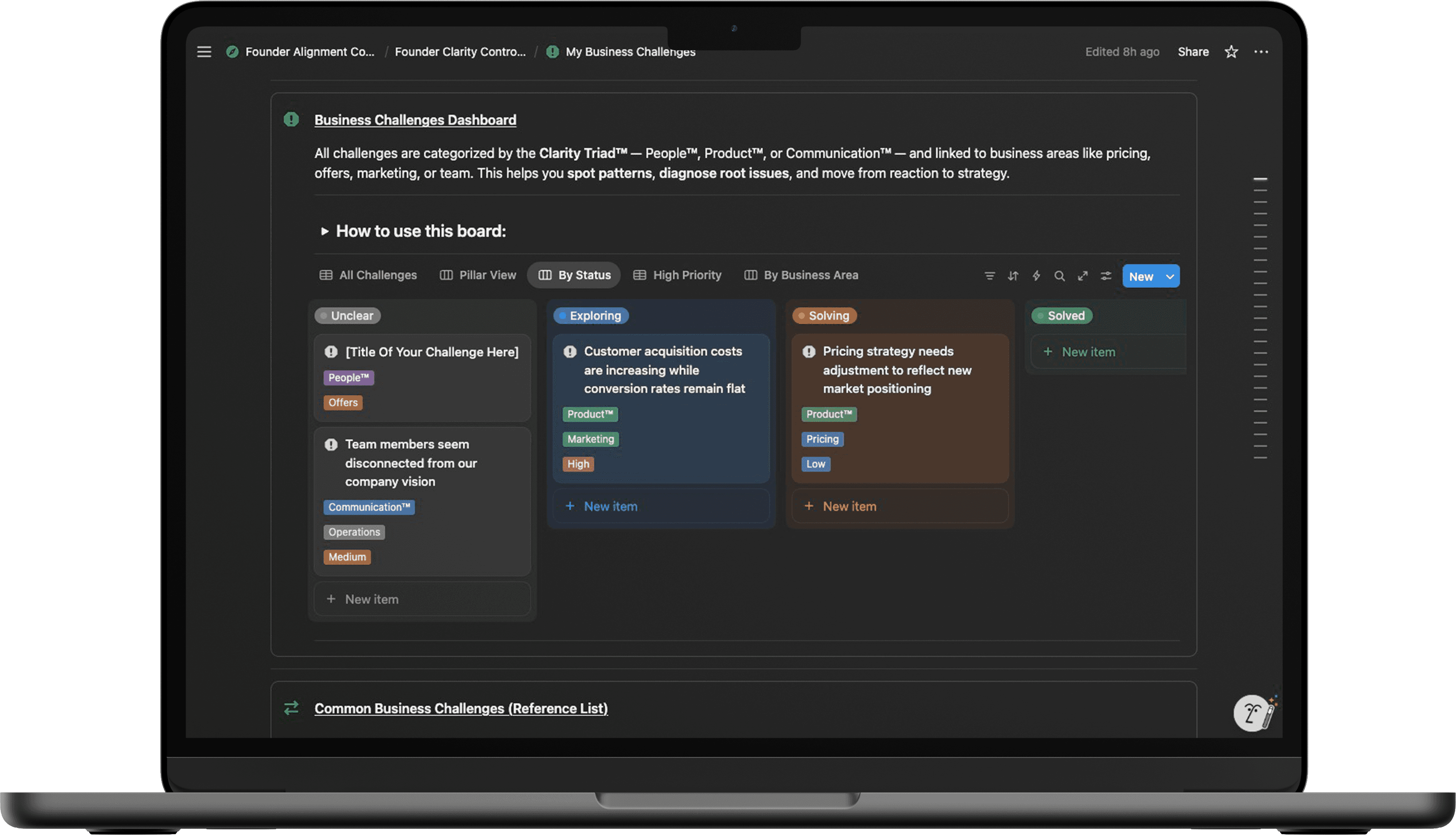The image size is (1456, 835).
Task: Open the three-dot page options menu
Action: [x=1261, y=51]
